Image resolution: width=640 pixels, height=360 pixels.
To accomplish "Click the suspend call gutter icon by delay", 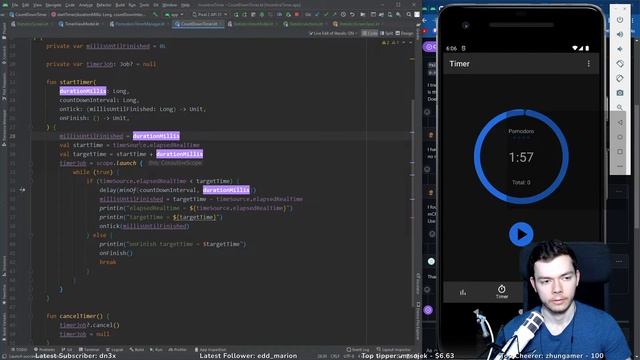I will (22, 190).
